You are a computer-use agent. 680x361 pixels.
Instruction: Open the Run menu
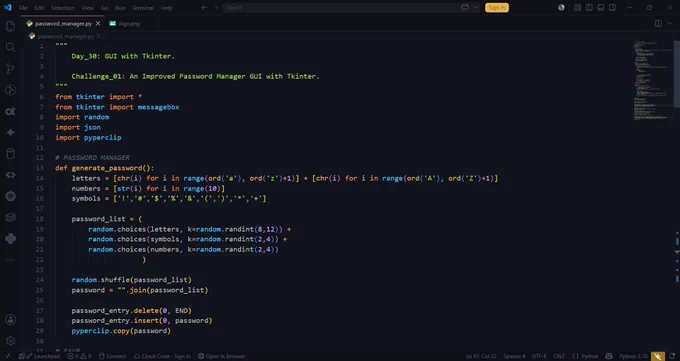click(x=120, y=8)
